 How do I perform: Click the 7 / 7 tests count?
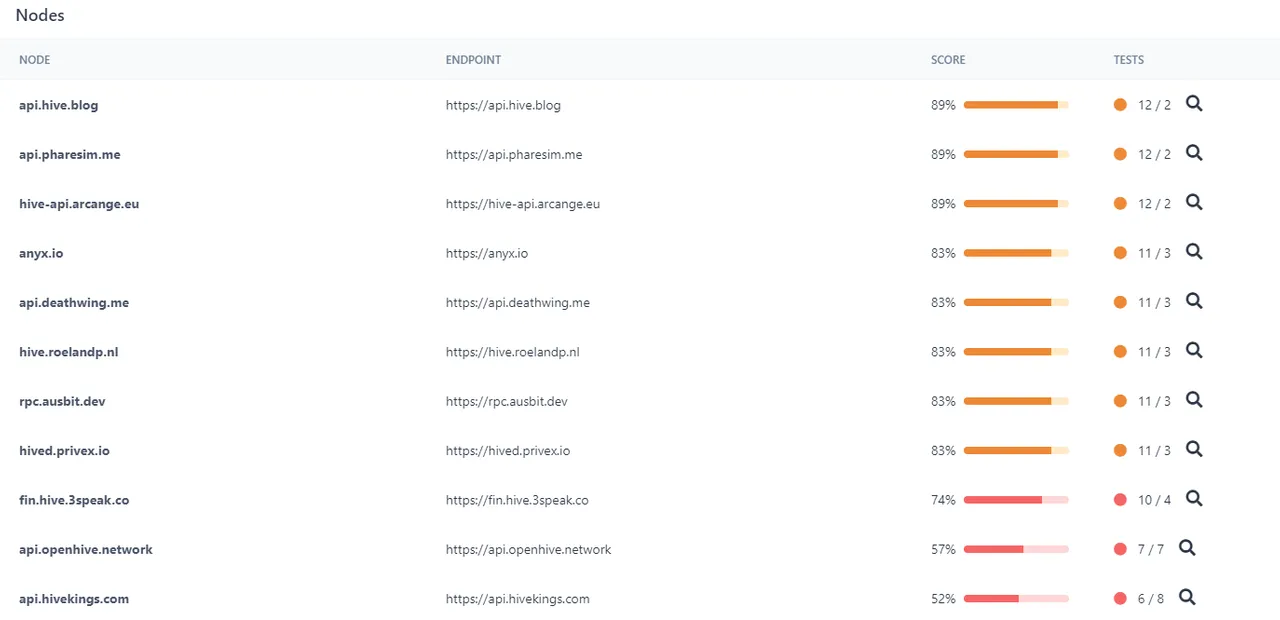tap(1151, 549)
